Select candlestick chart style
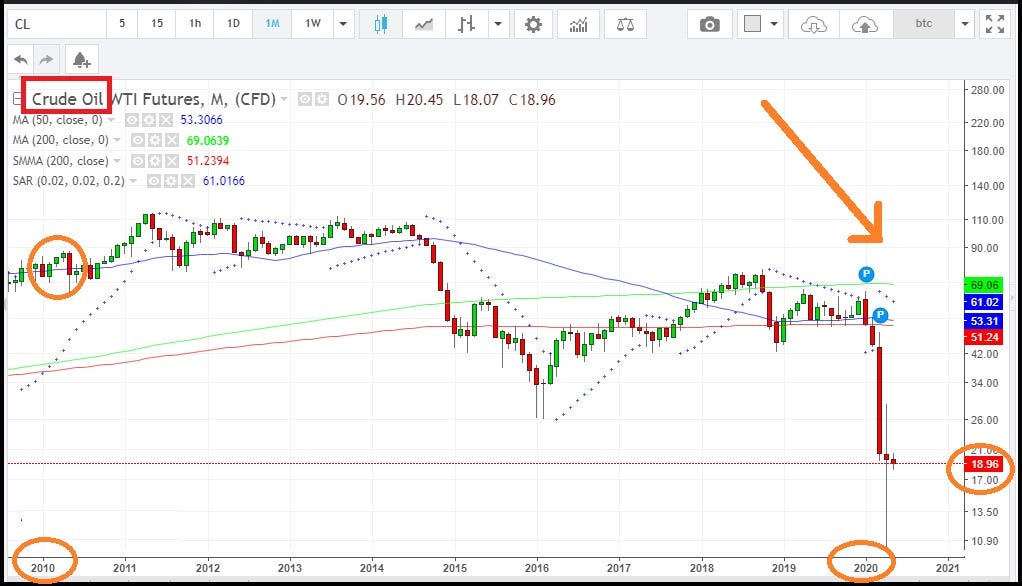This screenshot has width=1022, height=586. (x=381, y=24)
